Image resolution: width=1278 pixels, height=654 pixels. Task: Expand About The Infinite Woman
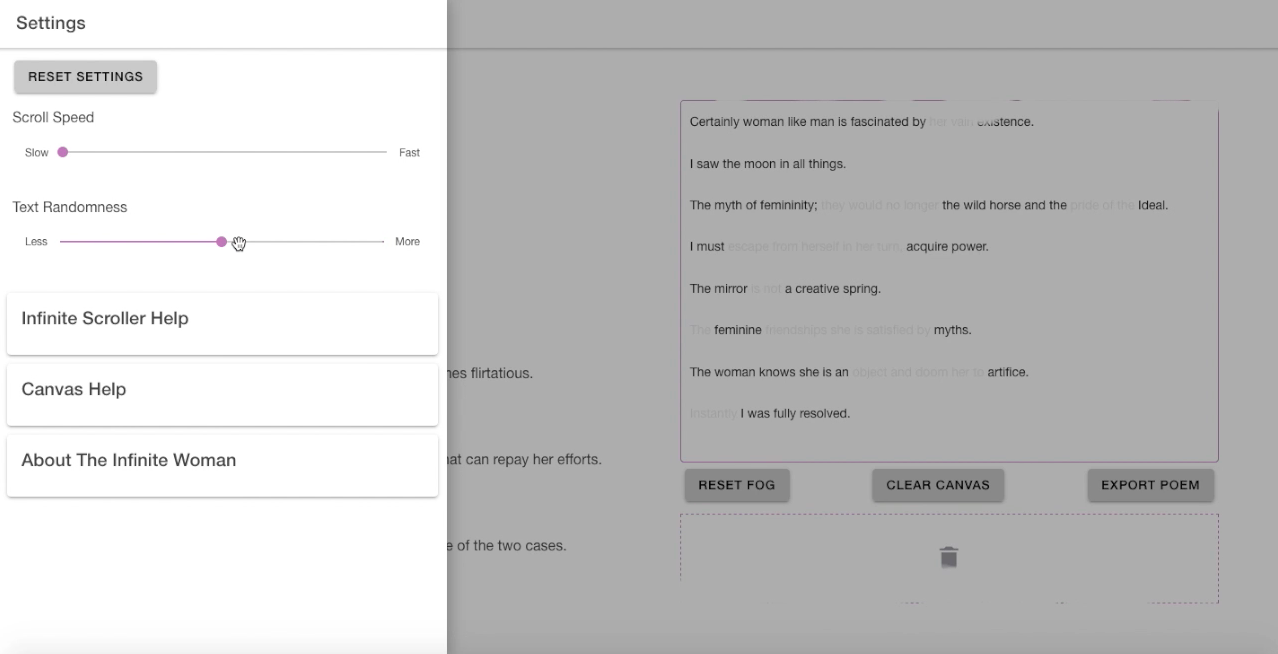coord(222,461)
